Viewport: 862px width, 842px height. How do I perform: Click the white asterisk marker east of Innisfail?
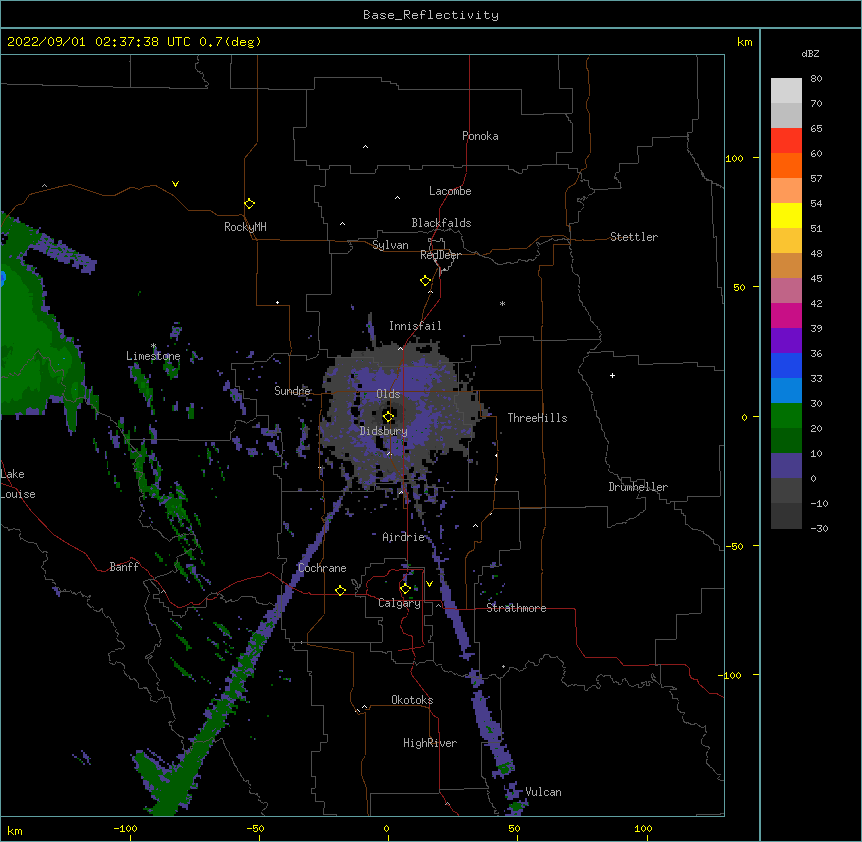point(502,303)
